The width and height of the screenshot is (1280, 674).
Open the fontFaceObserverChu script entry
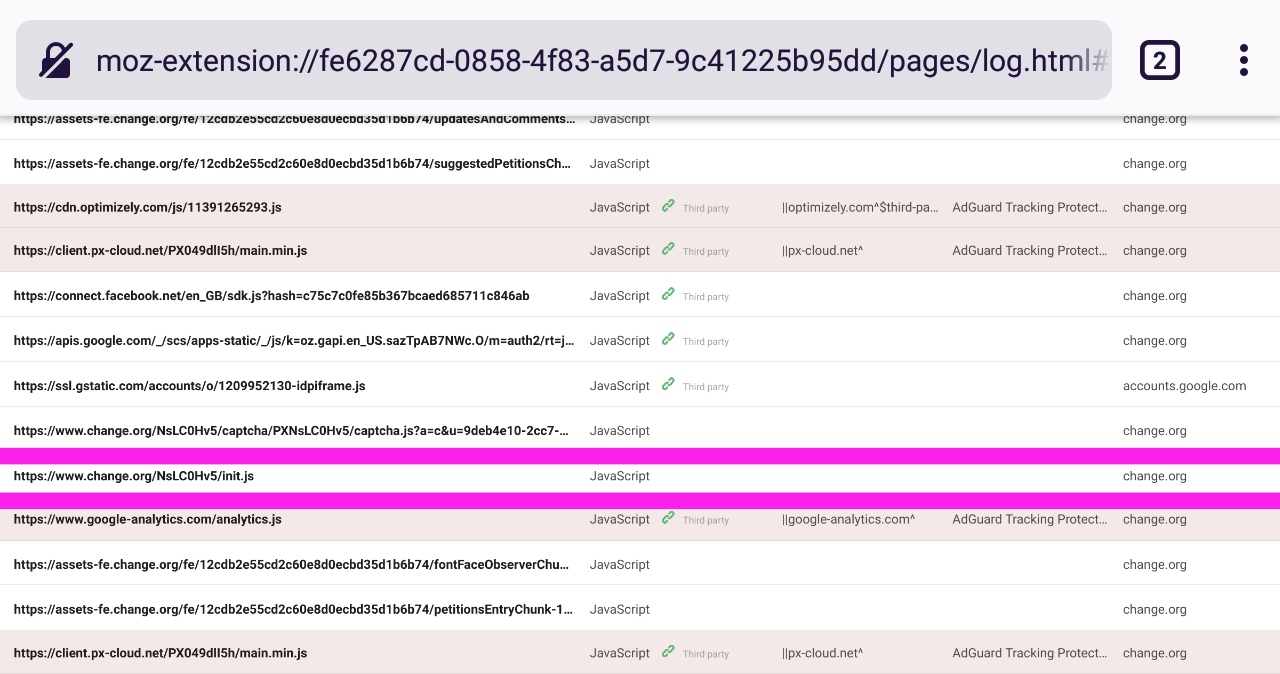pyautogui.click(x=290, y=564)
